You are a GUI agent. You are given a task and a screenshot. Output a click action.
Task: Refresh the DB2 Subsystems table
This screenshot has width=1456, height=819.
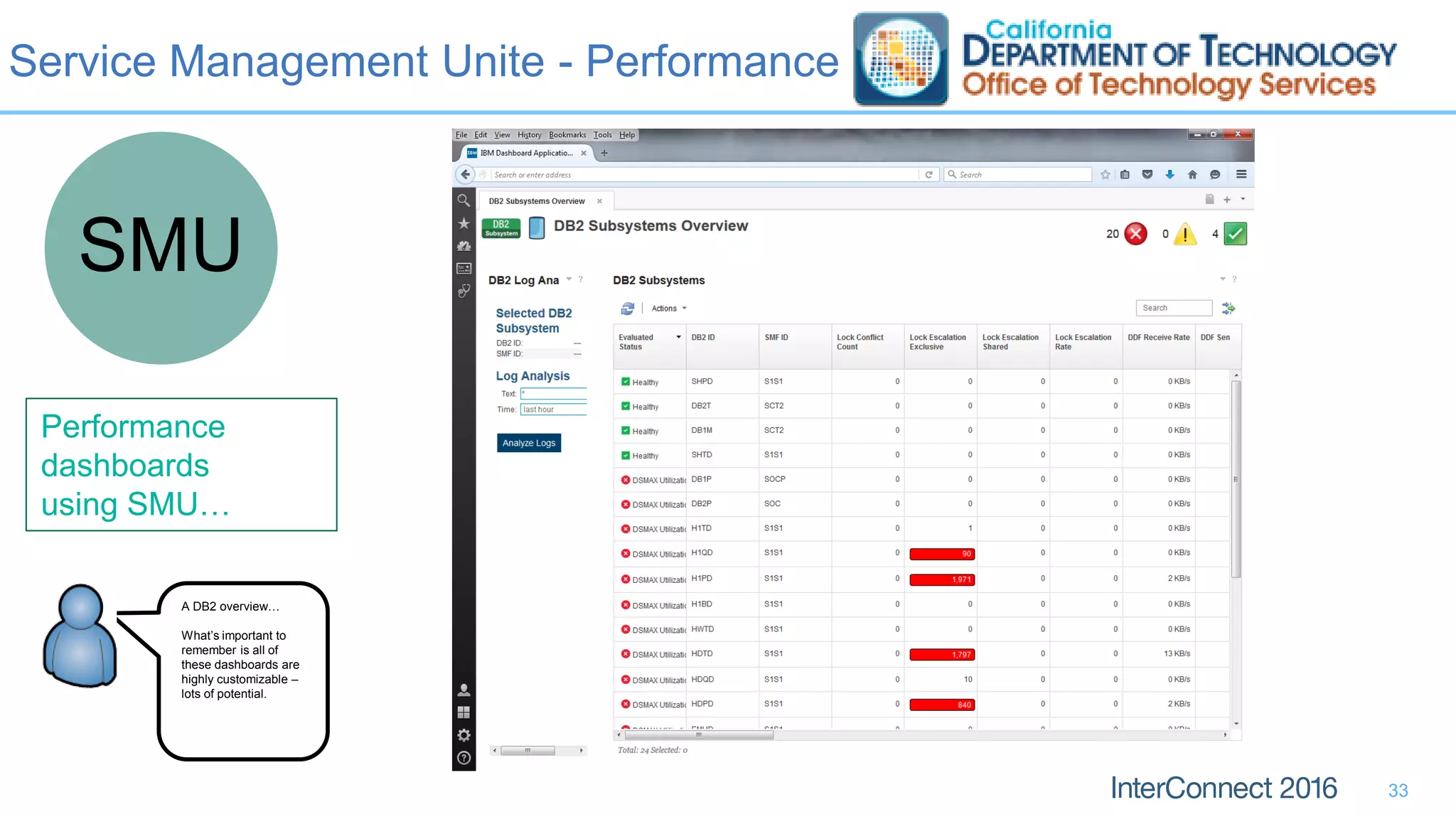pos(627,309)
